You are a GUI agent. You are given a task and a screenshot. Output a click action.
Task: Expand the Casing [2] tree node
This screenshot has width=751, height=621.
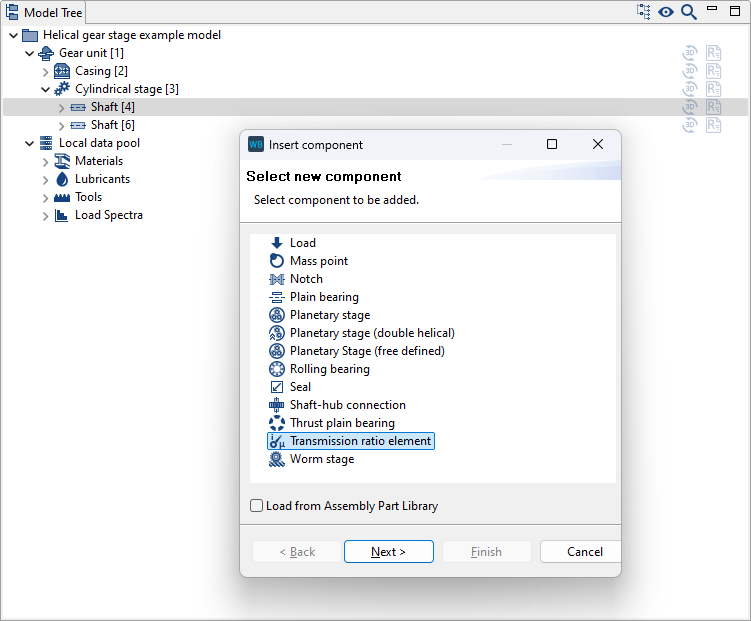click(45, 71)
